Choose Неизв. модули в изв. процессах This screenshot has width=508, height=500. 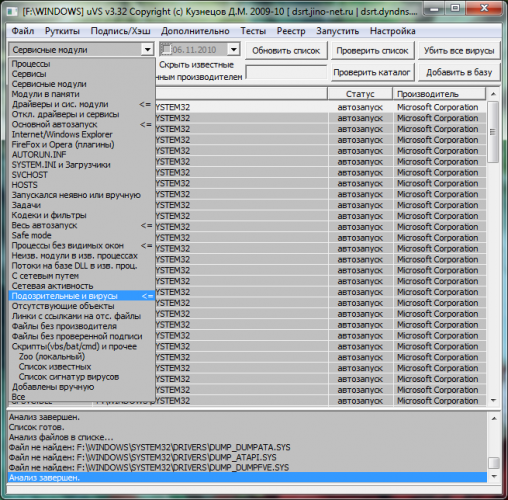point(82,255)
